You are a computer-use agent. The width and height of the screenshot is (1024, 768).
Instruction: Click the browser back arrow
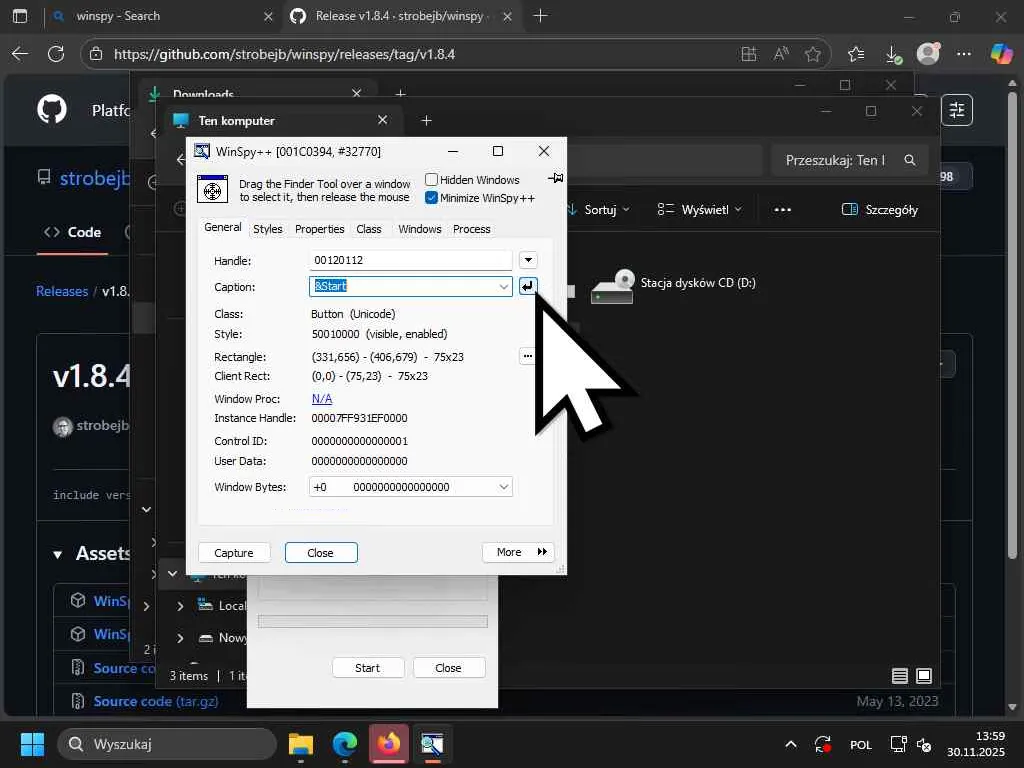click(20, 54)
